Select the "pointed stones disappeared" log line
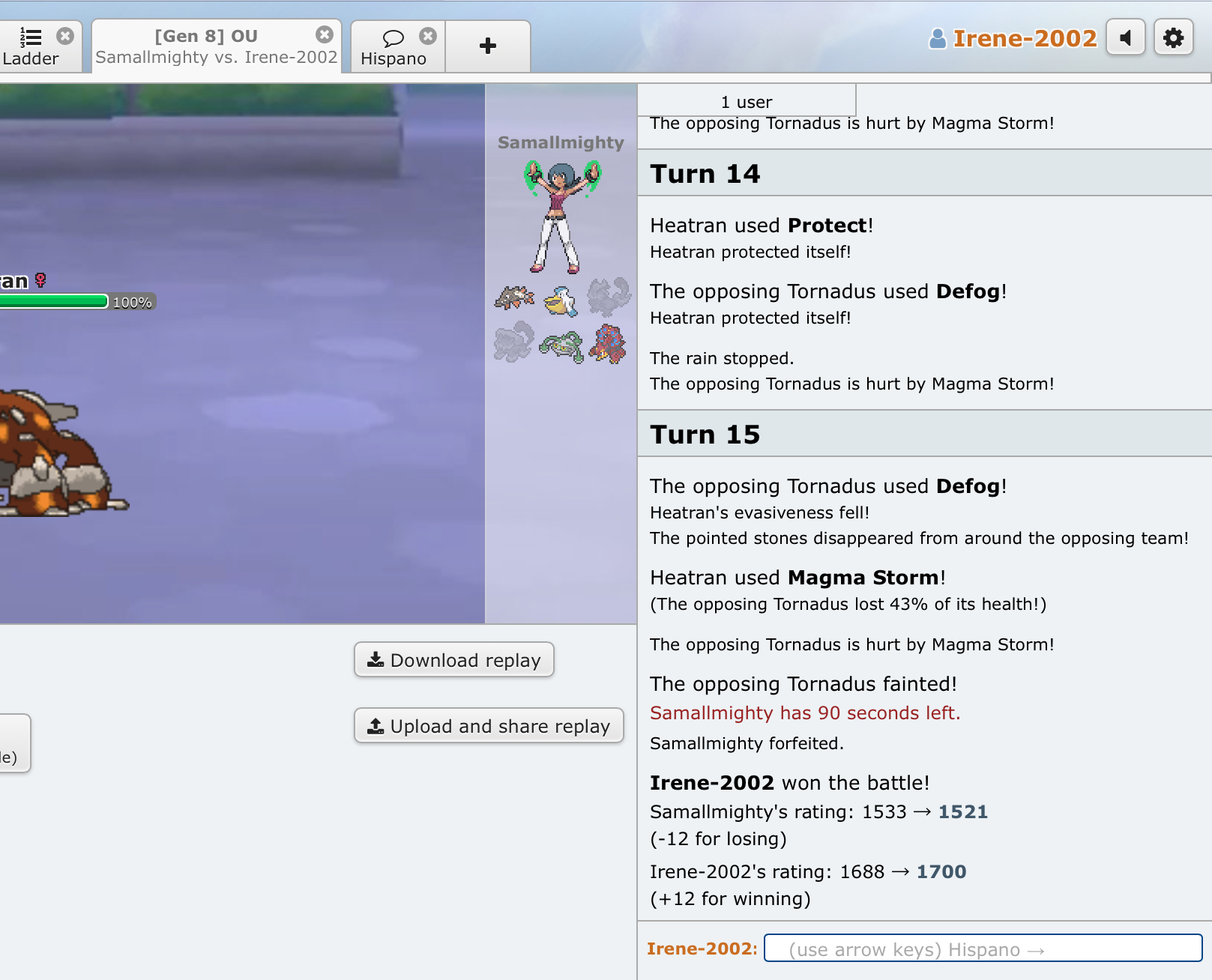 (x=920, y=538)
